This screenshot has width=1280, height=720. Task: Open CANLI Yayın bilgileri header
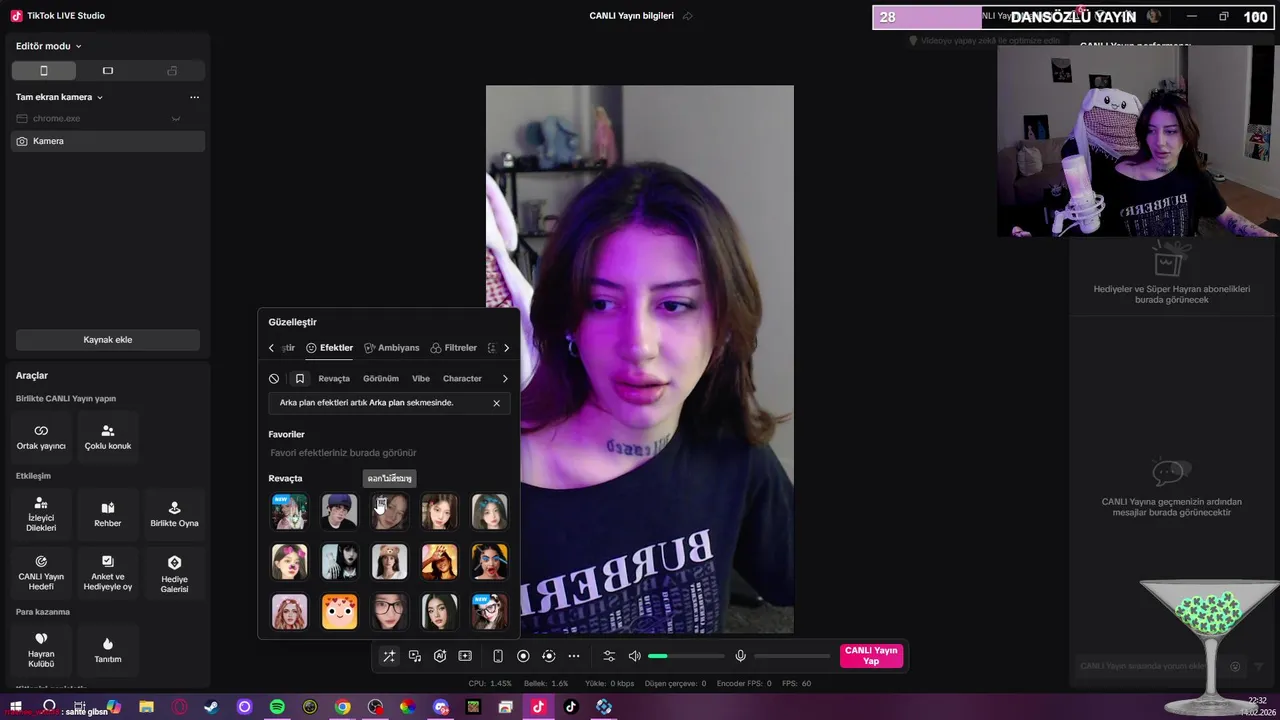point(631,16)
